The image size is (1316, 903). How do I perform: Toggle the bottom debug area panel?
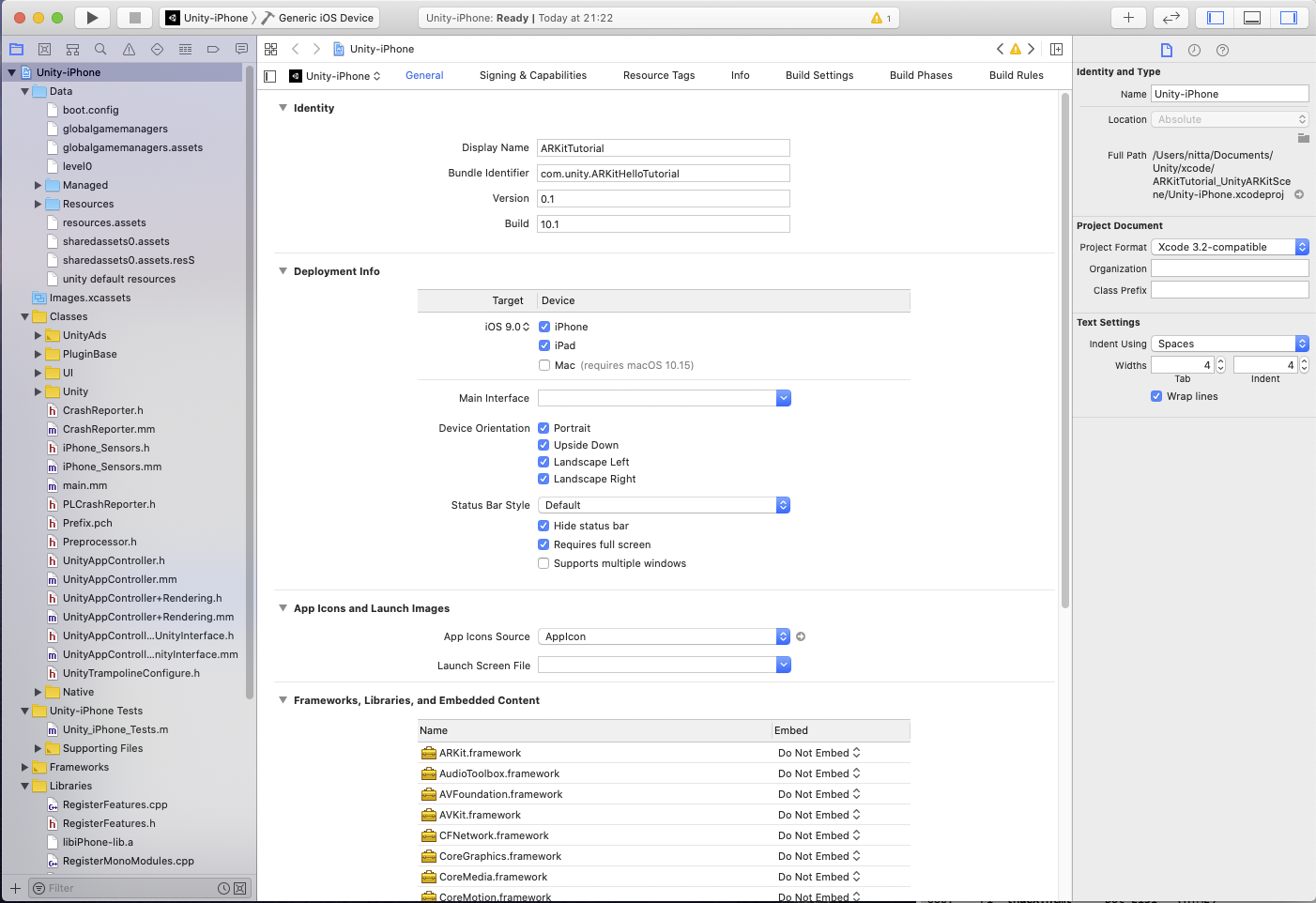coord(1251,18)
